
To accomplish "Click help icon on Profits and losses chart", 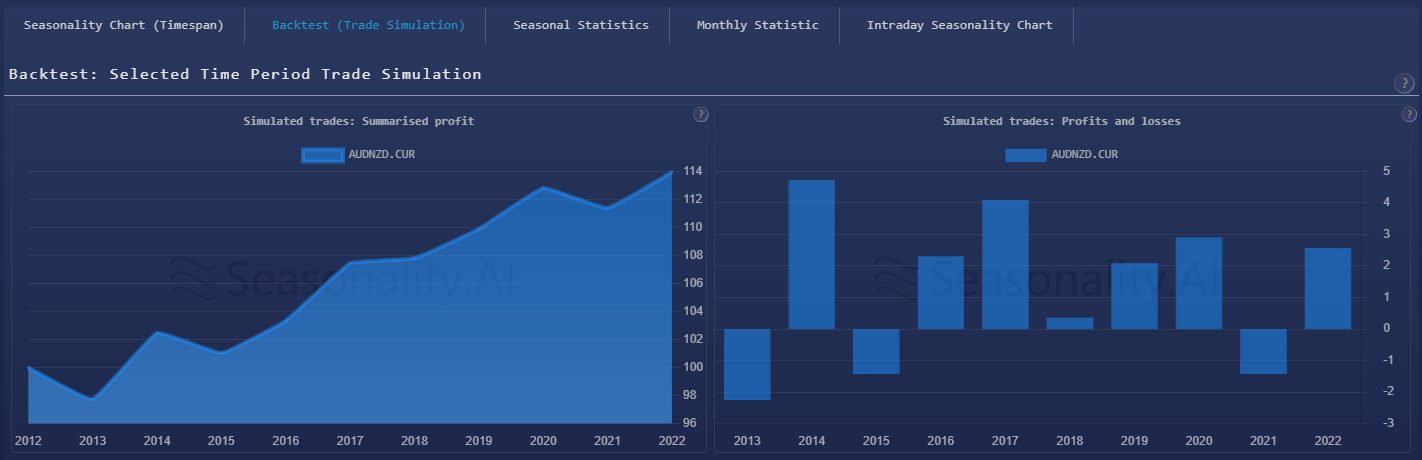I will click(x=1409, y=115).
